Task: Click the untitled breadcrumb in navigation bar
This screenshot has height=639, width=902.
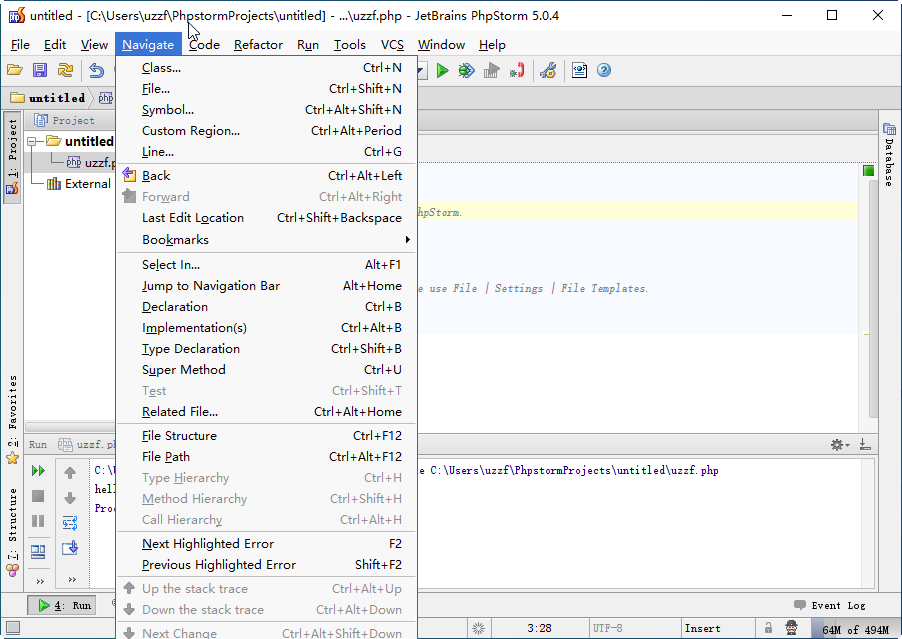Action: 49,98
